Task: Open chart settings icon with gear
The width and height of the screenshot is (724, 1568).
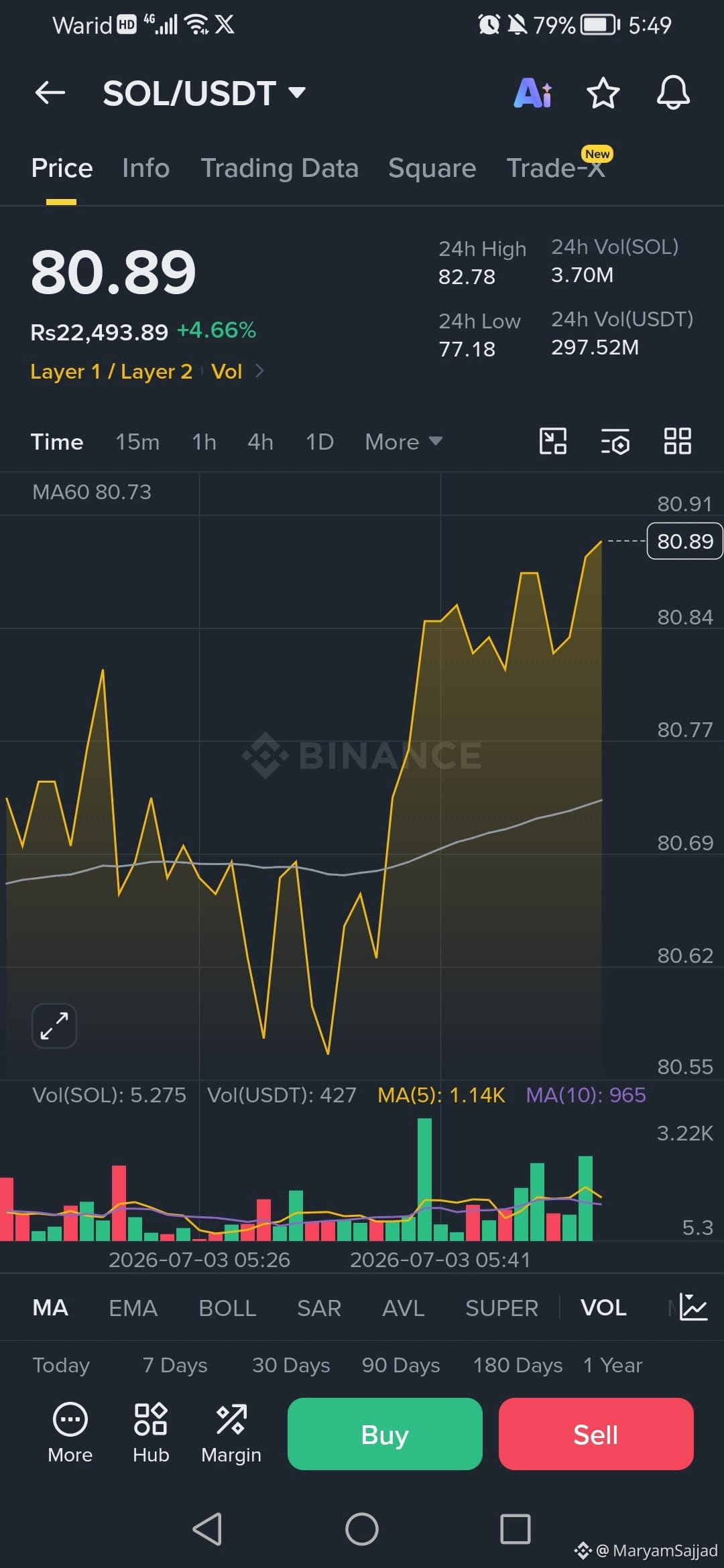Action: [615, 442]
